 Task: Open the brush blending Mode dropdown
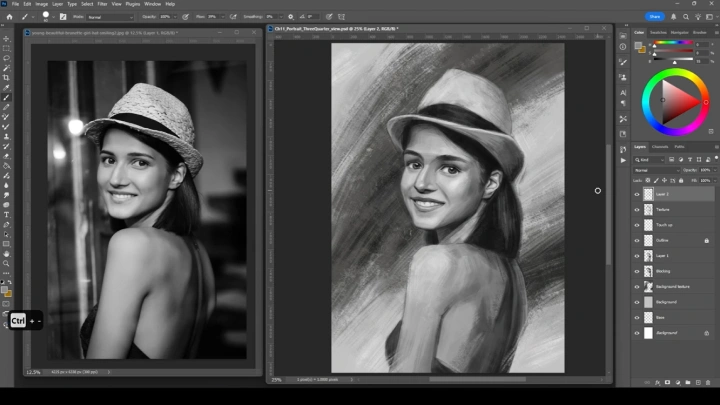pyautogui.click(x=109, y=17)
